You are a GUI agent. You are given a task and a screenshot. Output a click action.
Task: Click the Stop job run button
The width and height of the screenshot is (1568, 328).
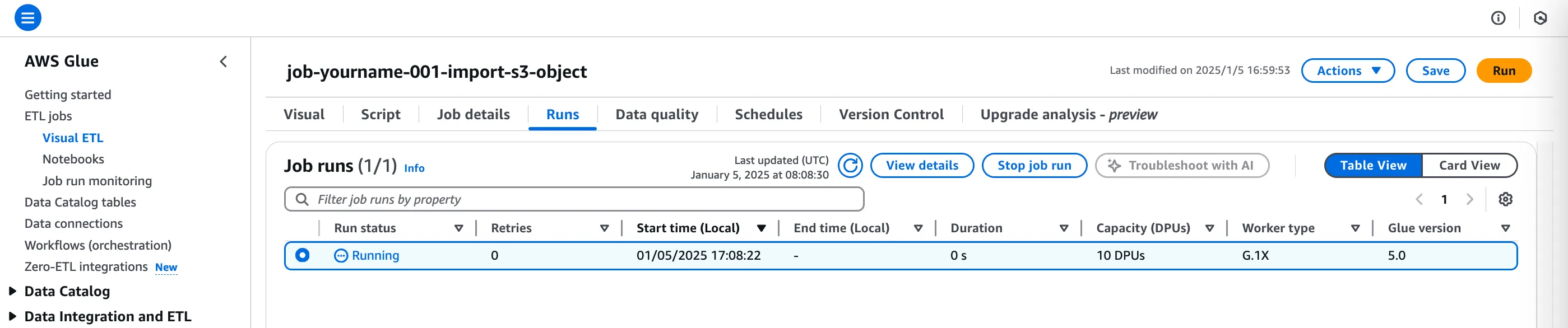pos(1033,165)
